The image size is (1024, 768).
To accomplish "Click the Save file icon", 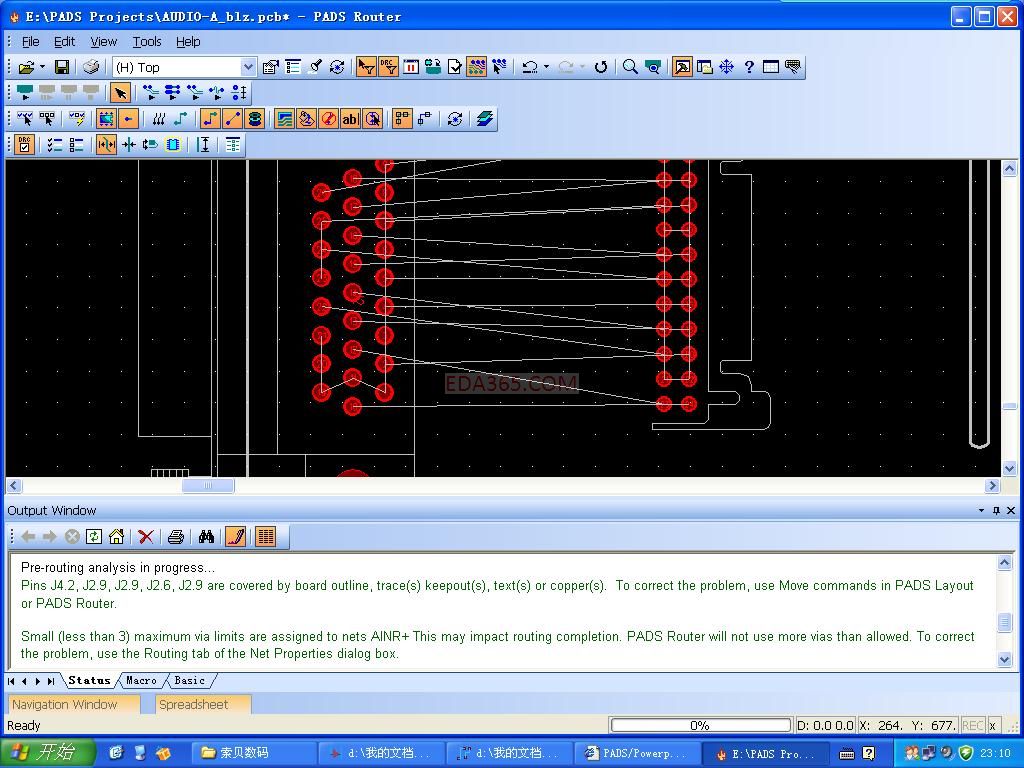I will (61, 67).
